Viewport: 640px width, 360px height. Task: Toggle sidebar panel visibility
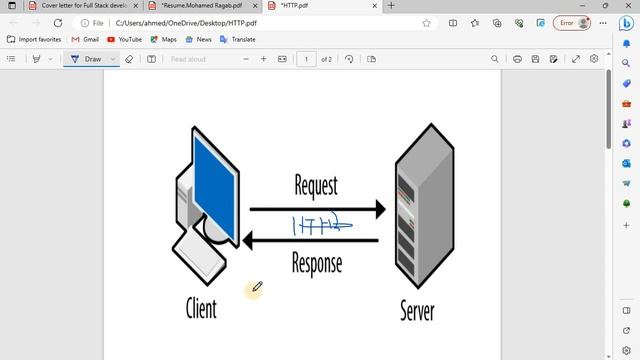(627, 311)
